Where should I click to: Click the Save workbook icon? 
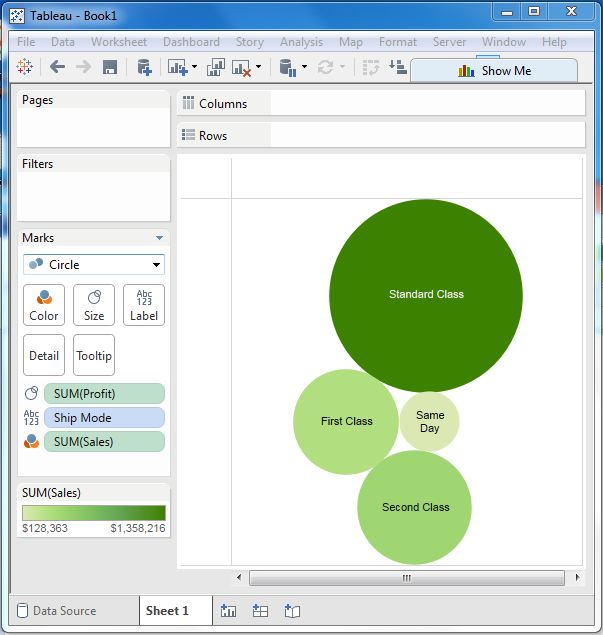[110, 67]
